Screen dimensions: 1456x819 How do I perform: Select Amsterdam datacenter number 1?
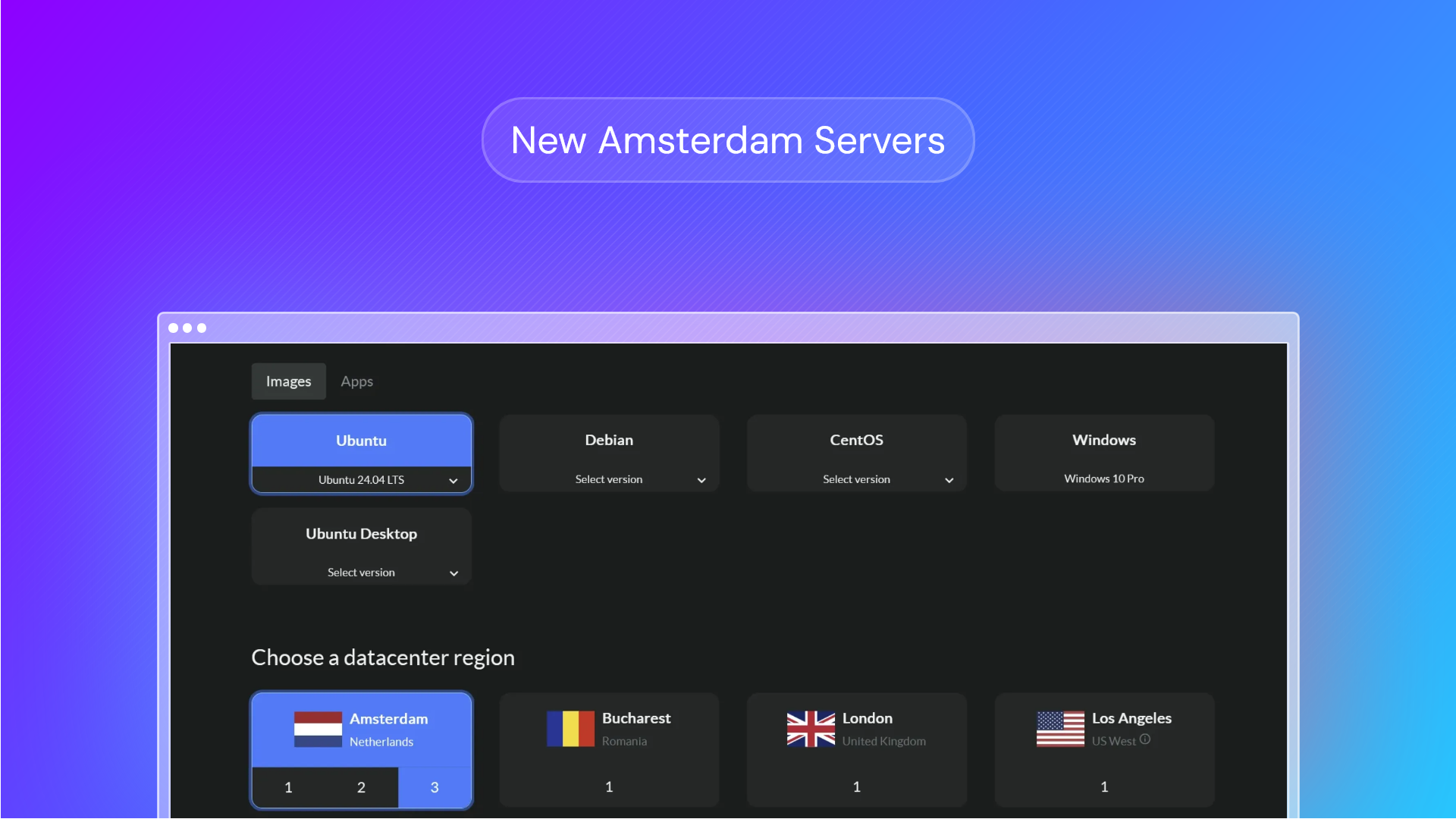point(288,787)
